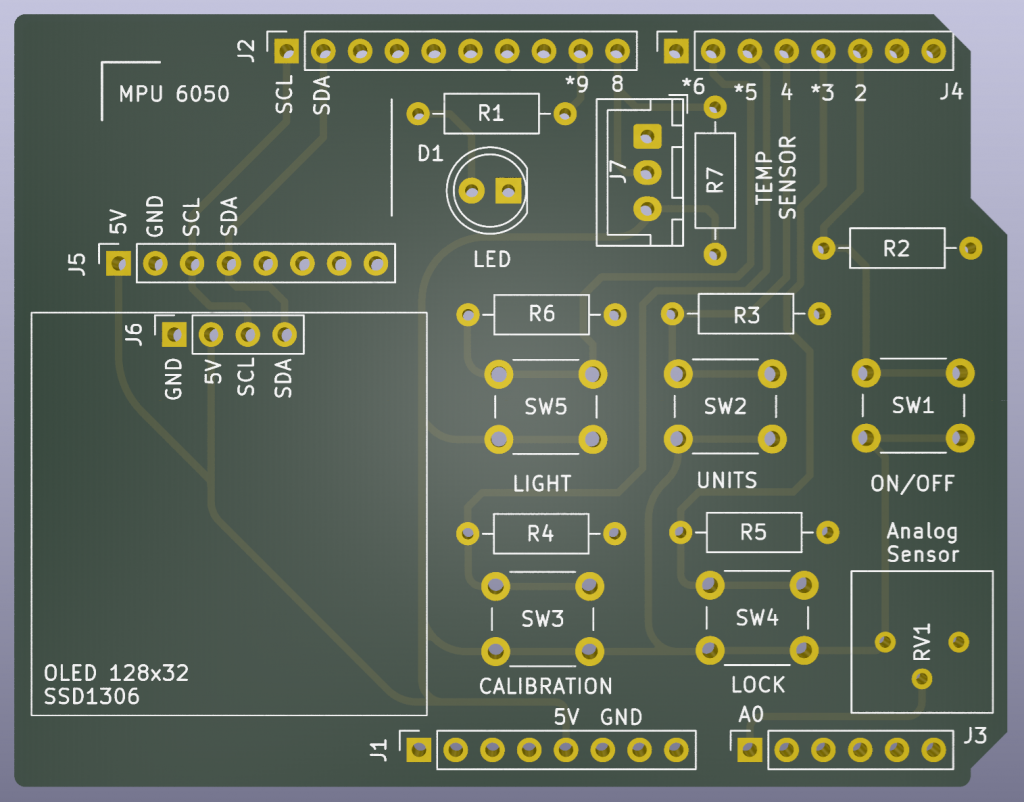Click the square pin 1 pad of J2
Viewport: 1024px width, 802px height.
(286, 49)
